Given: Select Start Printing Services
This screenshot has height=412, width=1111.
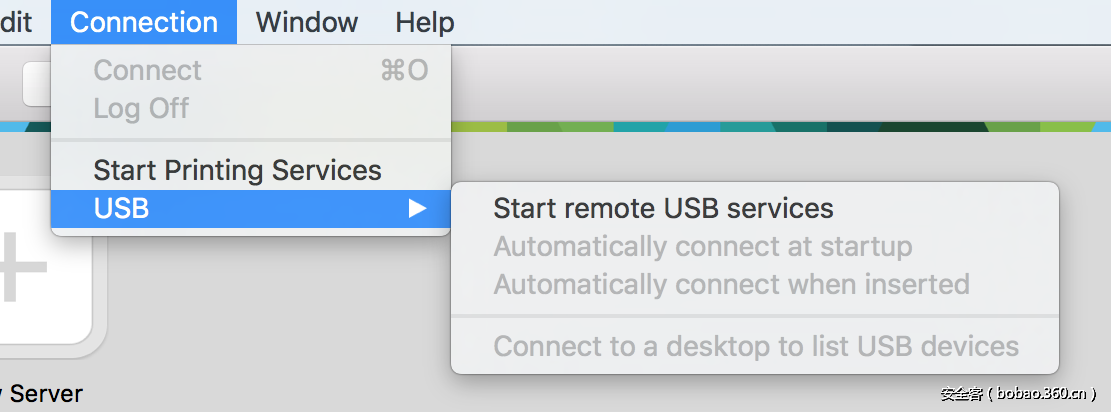Looking at the screenshot, I should click(237, 170).
